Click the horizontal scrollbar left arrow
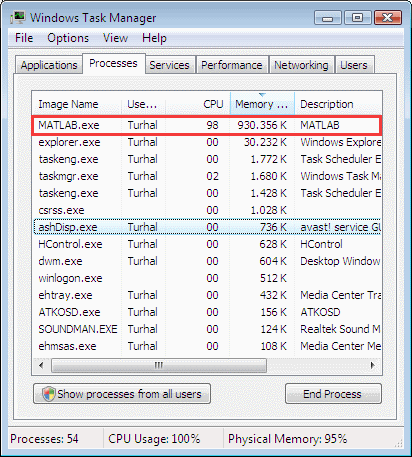Viewport: 412px width, 457px height. pyautogui.click(x=41, y=365)
